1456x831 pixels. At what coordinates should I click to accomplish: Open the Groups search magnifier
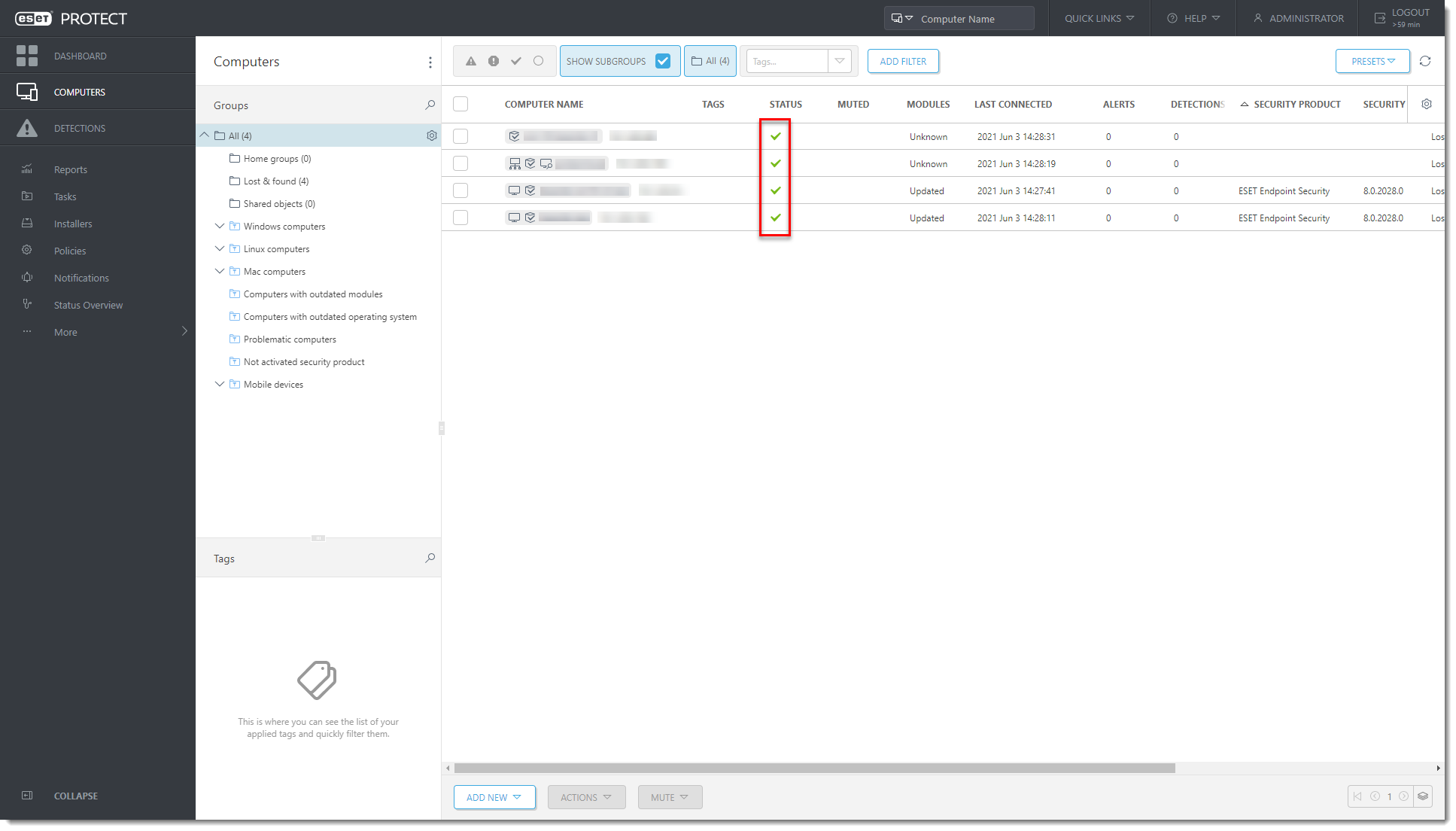click(430, 105)
